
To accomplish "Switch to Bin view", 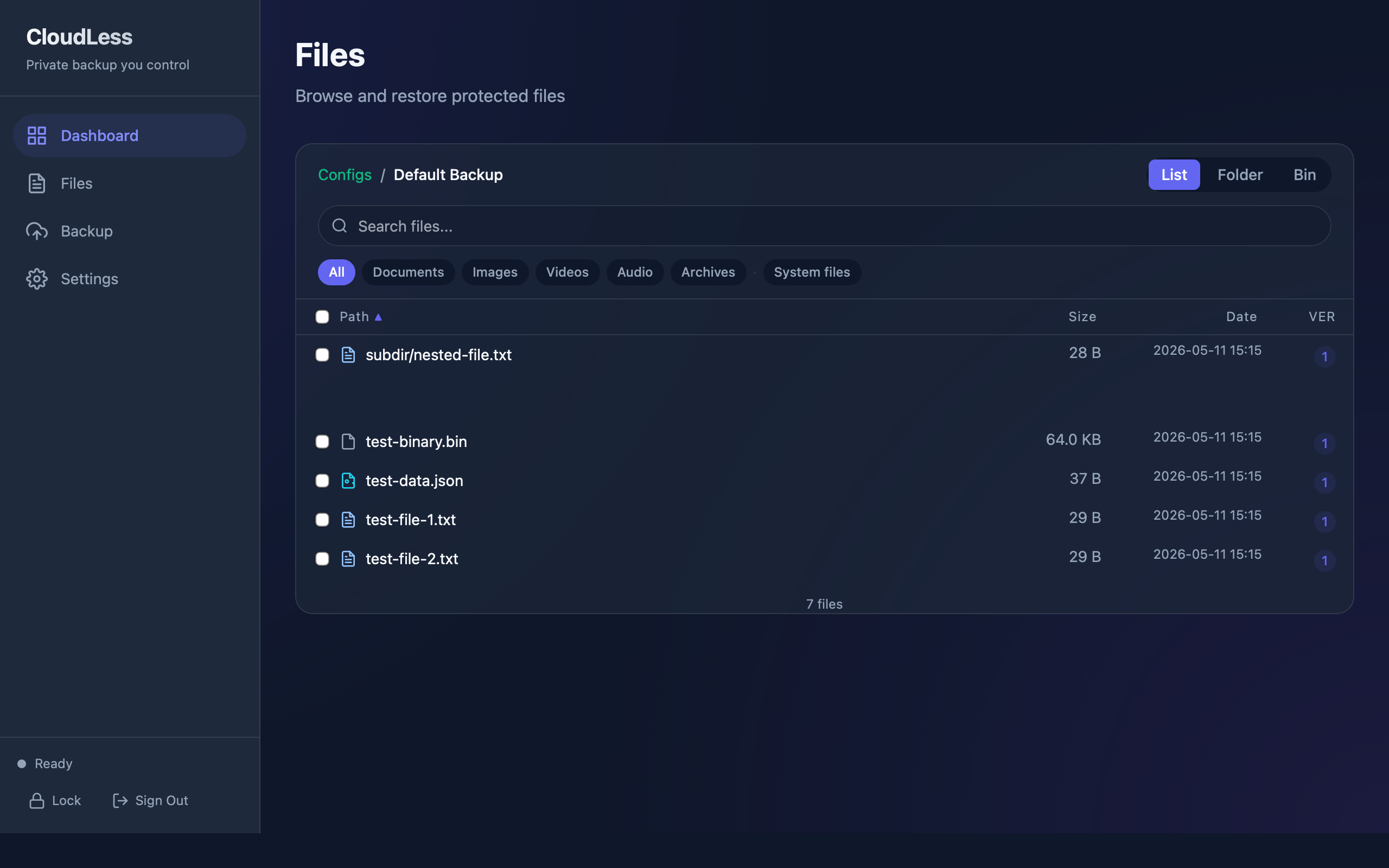I will point(1304,175).
